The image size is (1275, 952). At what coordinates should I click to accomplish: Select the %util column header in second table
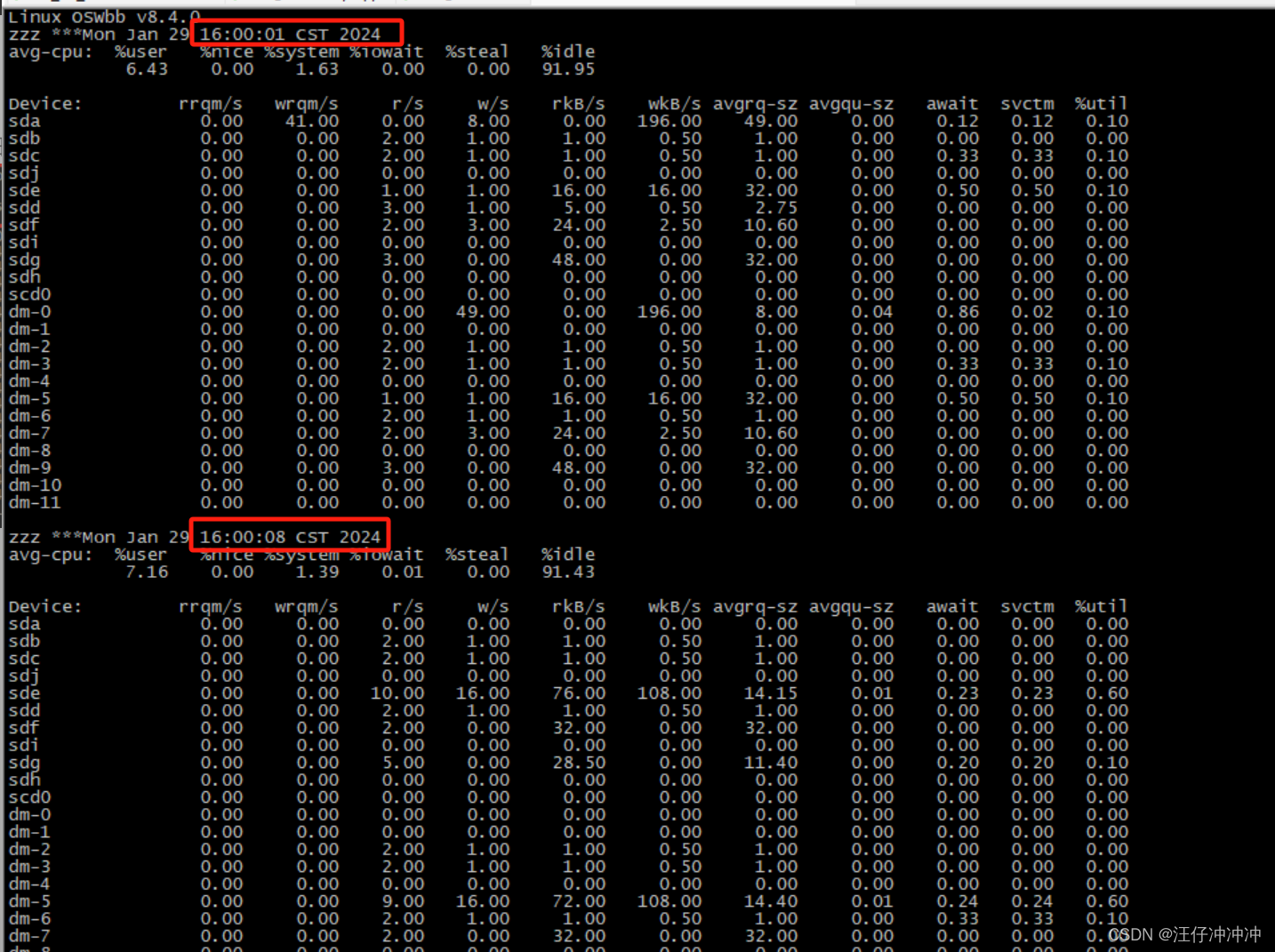(1100, 605)
